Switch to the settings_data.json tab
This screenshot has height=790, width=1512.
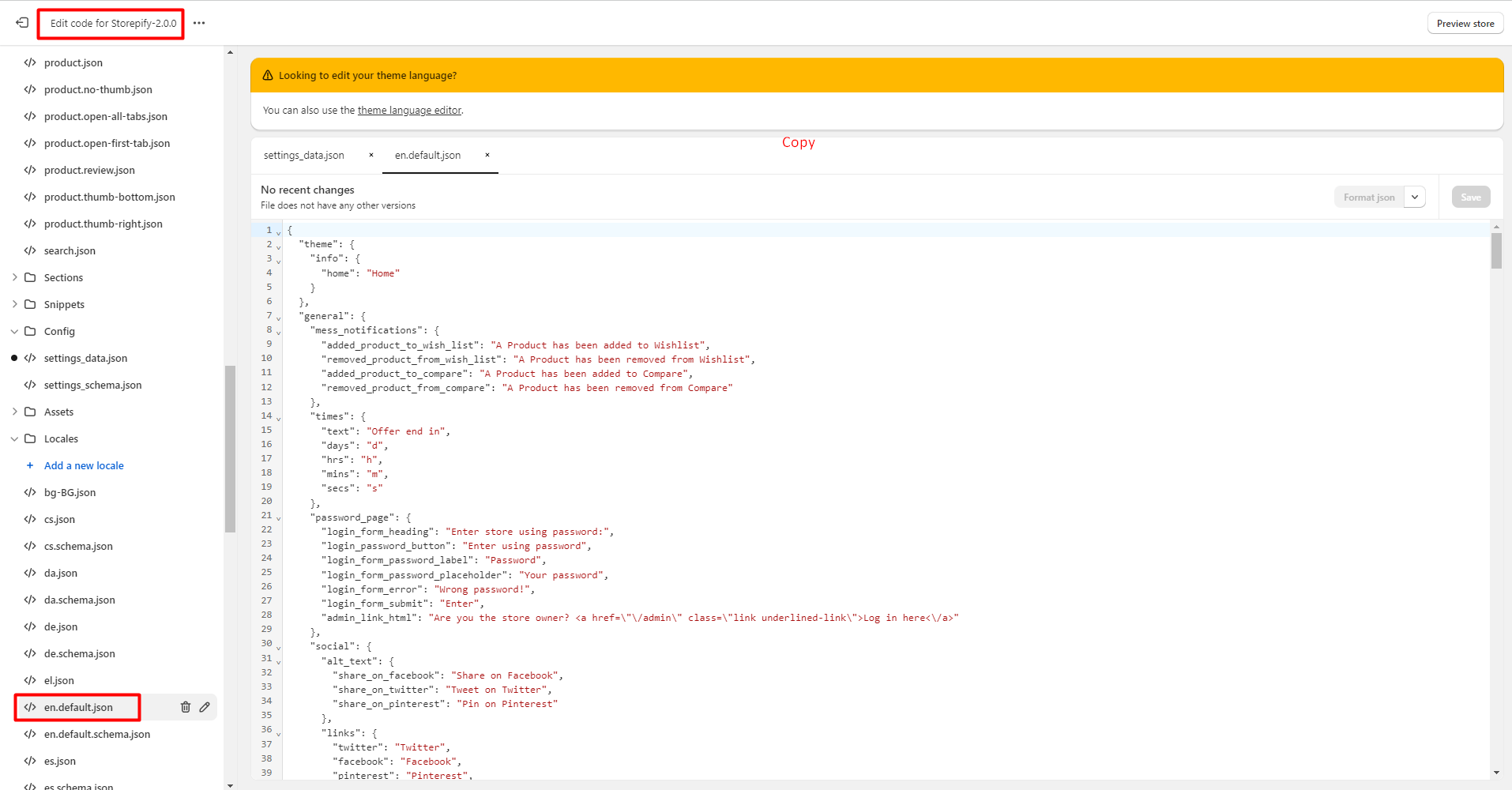[x=304, y=155]
